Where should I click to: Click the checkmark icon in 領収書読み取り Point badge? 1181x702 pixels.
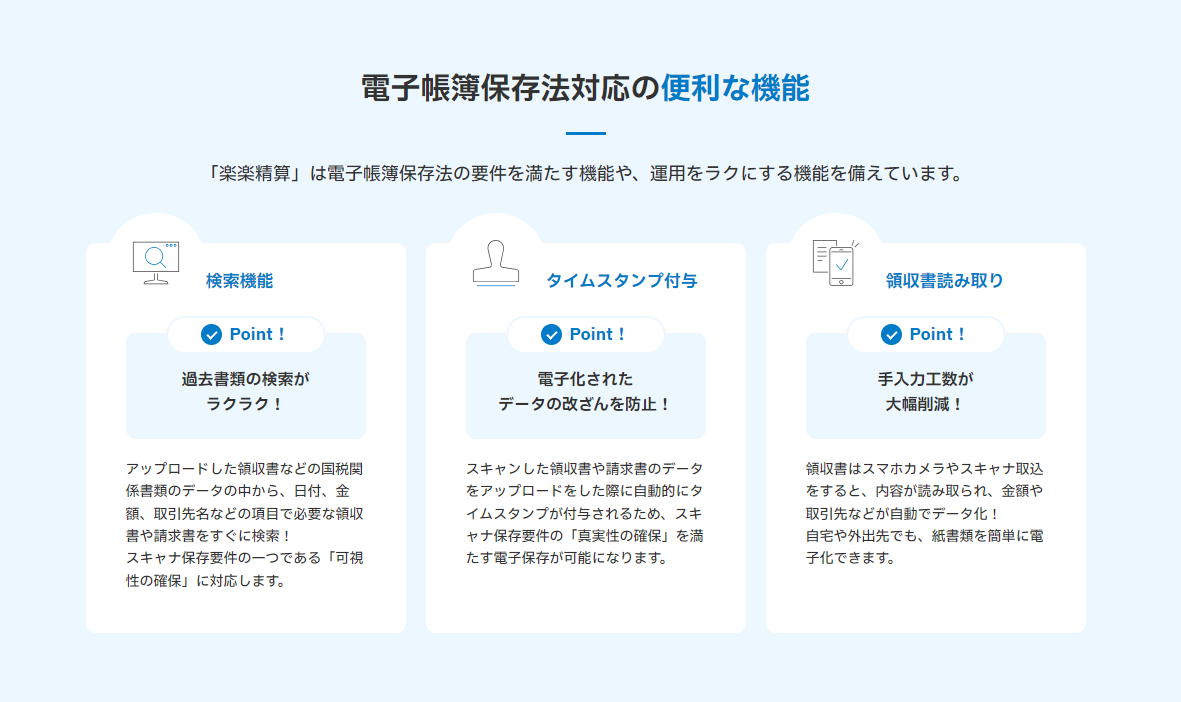coord(891,335)
